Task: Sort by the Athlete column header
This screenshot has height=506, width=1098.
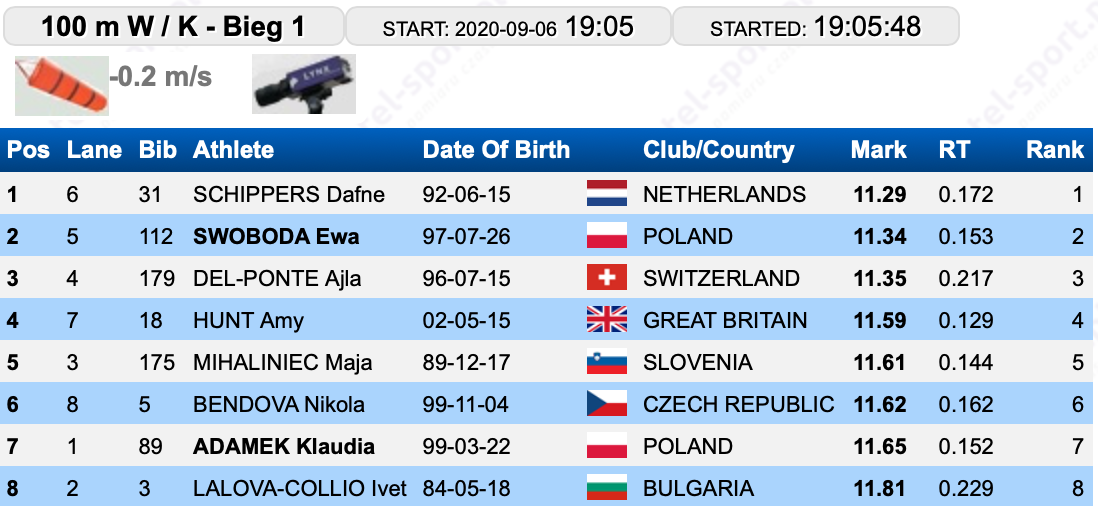Action: coord(233,150)
